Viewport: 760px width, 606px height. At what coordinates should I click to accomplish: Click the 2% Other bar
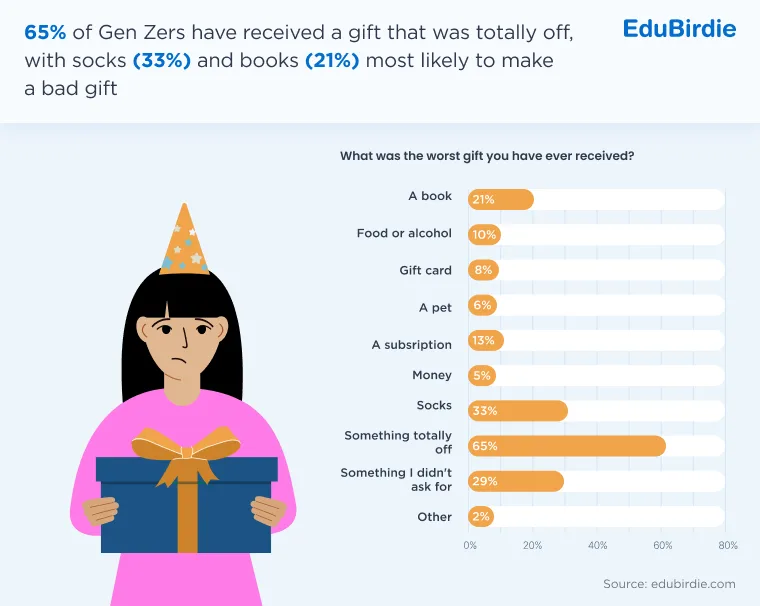(x=481, y=516)
